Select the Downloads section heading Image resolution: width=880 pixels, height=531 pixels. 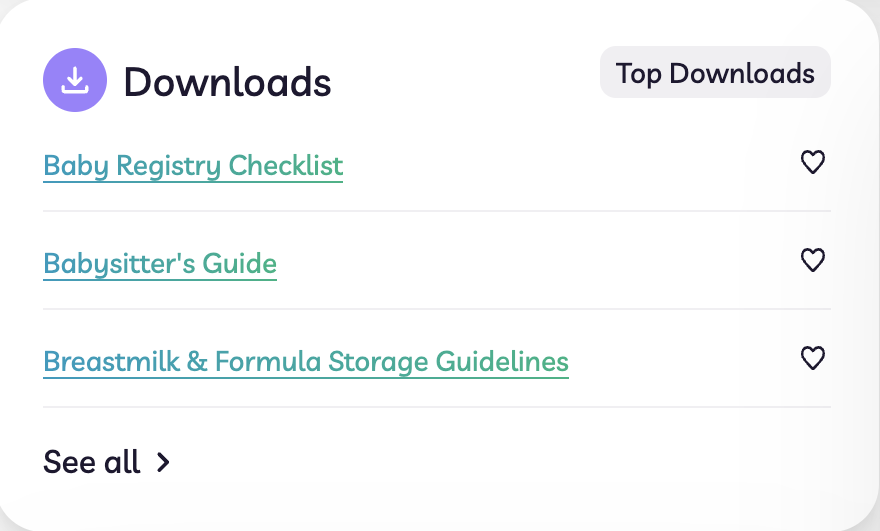click(227, 82)
